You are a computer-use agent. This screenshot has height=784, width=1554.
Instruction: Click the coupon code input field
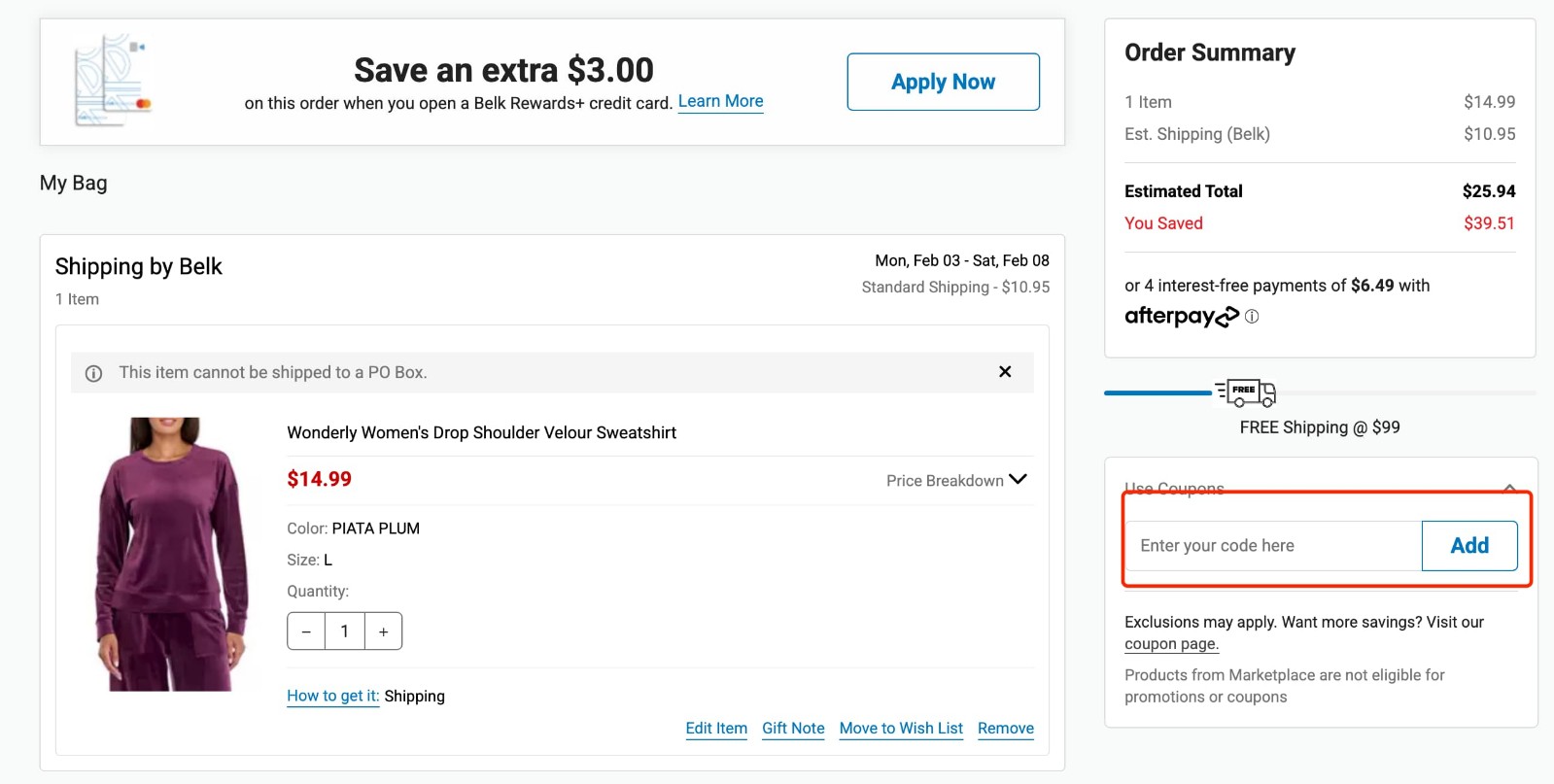[1273, 546]
